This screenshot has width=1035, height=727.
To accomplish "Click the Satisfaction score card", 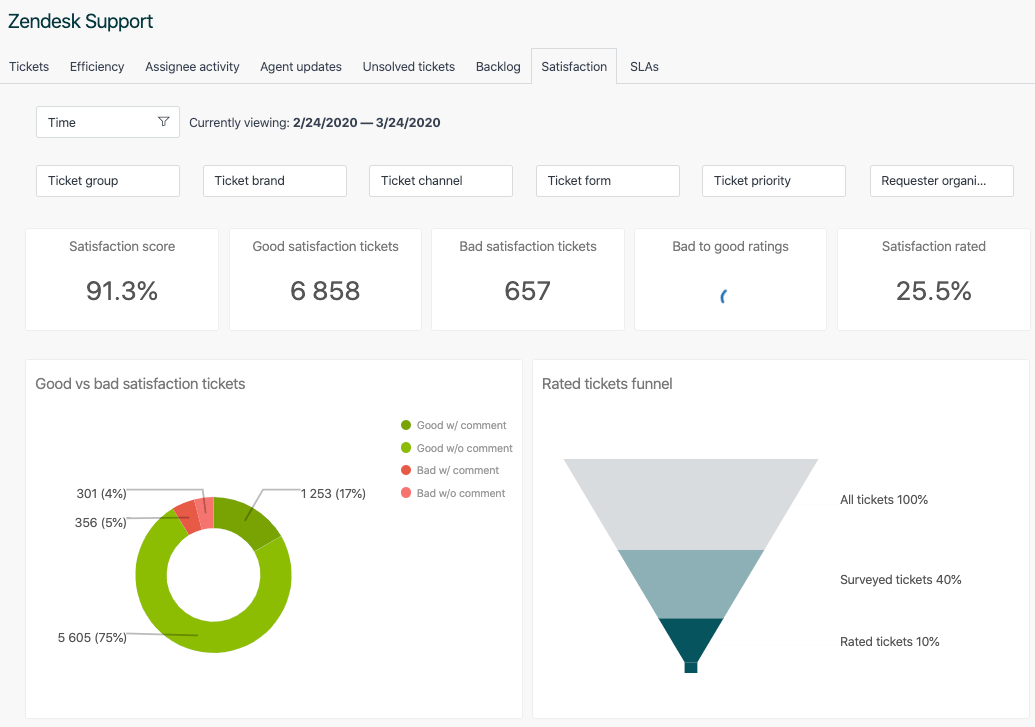I will tap(121, 279).
